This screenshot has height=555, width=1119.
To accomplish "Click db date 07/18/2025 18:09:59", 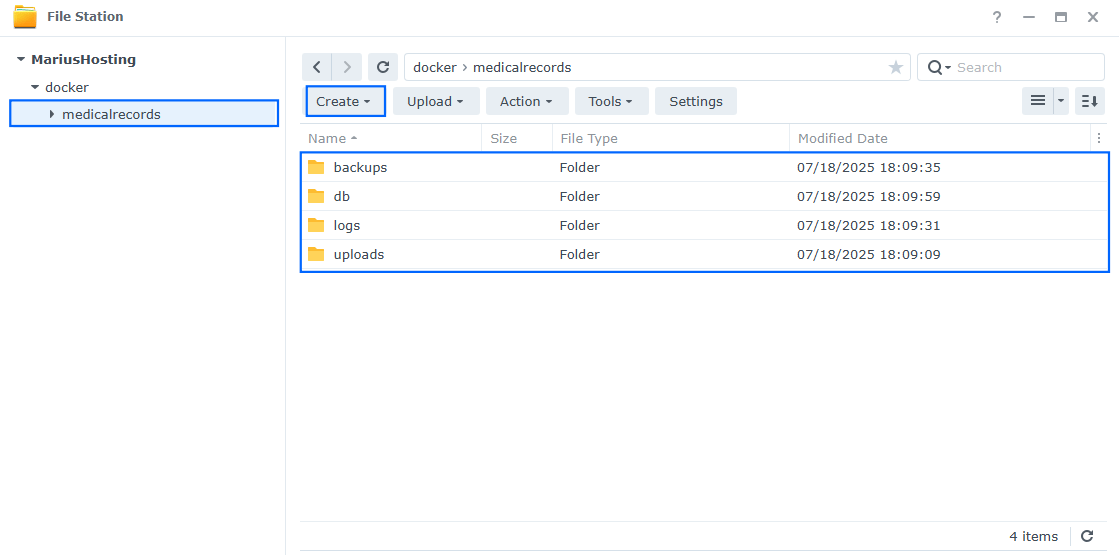I will point(869,196).
